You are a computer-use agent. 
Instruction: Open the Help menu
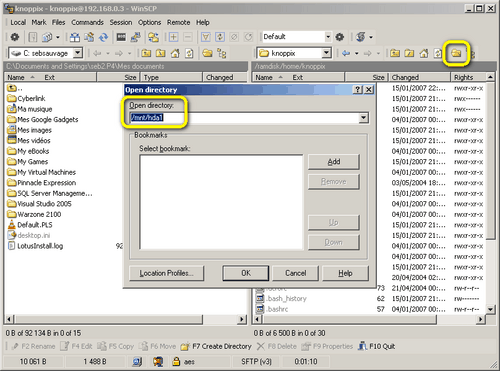(202, 22)
